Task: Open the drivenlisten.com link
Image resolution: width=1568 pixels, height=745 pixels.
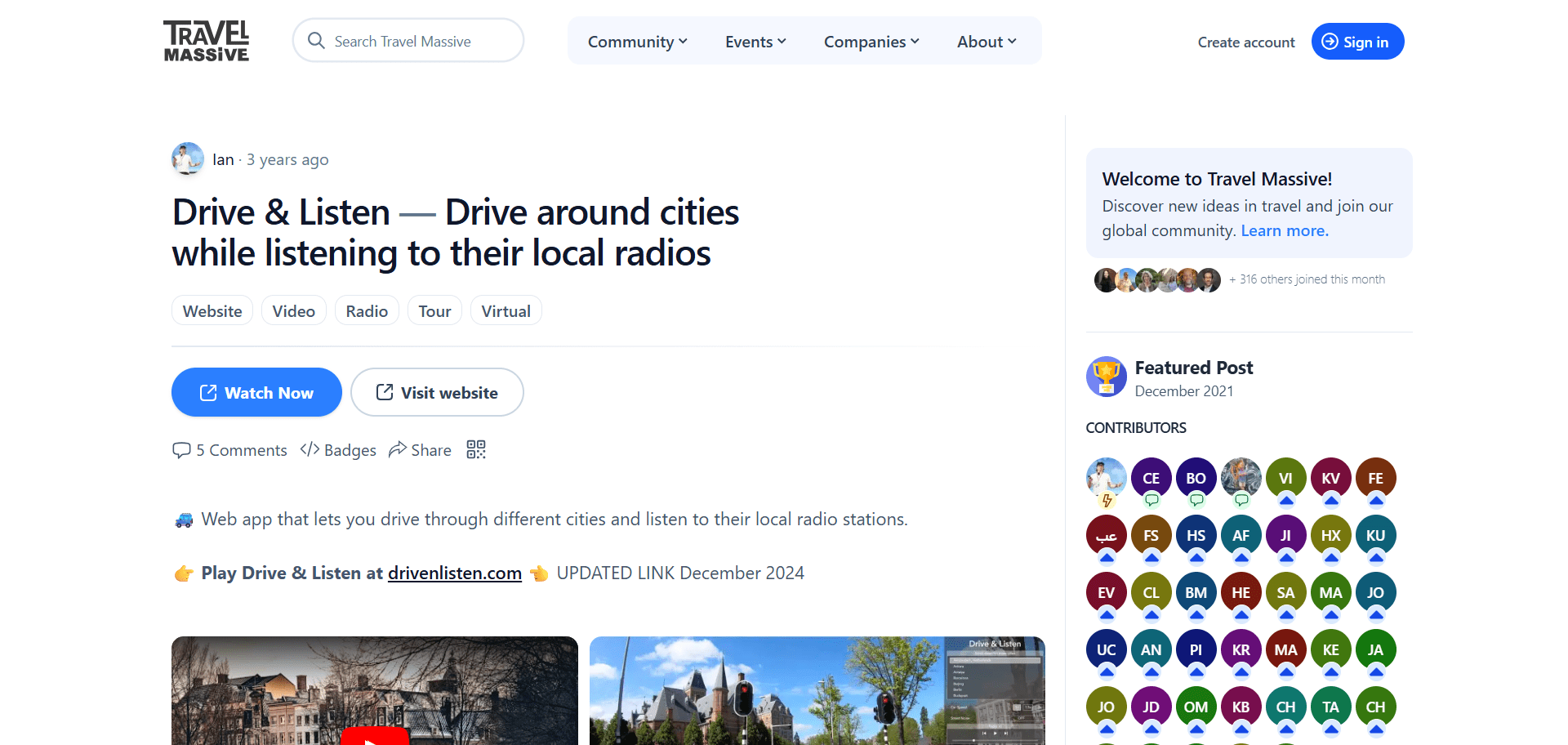Action: click(x=454, y=573)
